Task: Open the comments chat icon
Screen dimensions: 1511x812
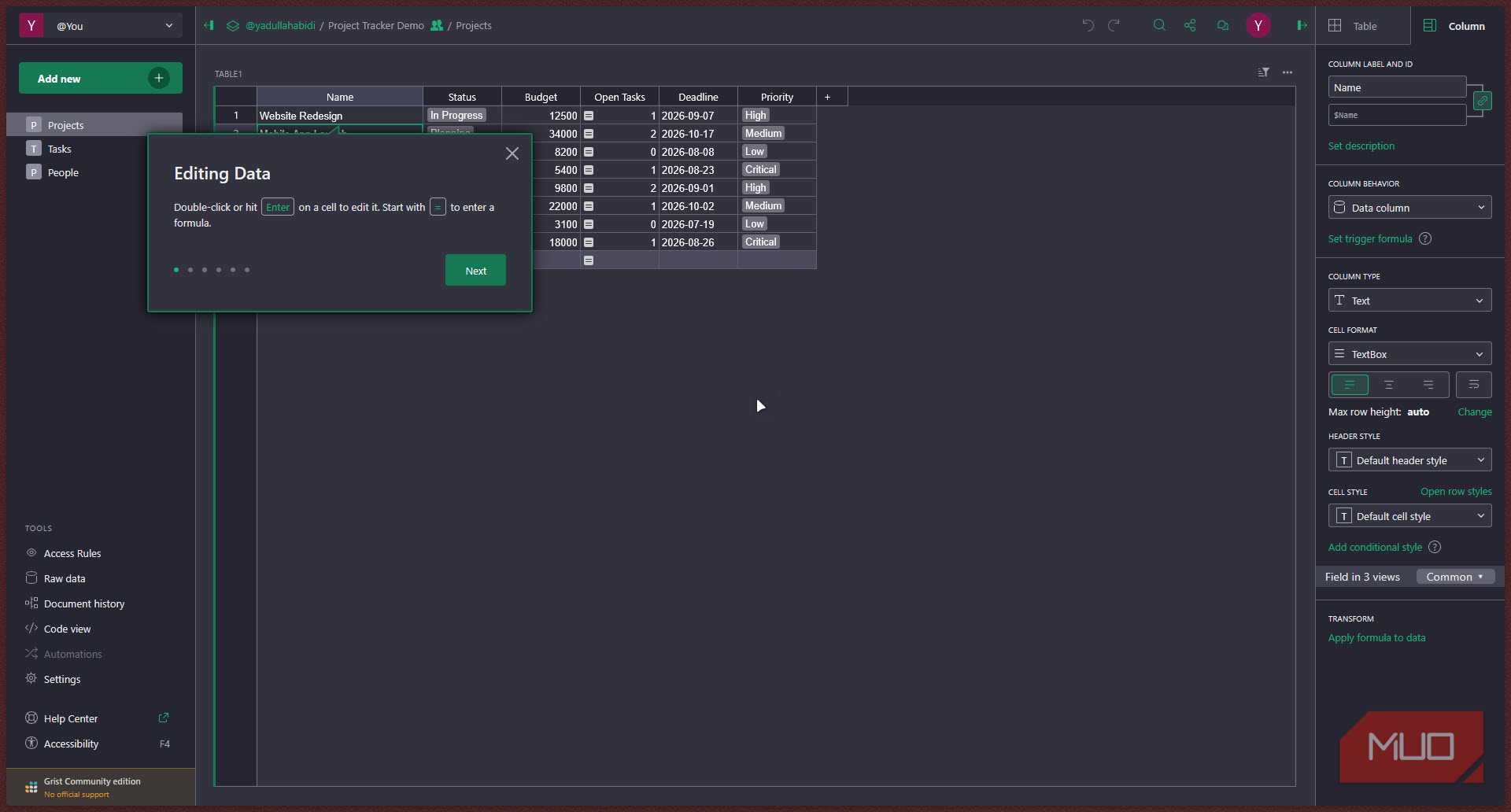Action: [x=1222, y=25]
